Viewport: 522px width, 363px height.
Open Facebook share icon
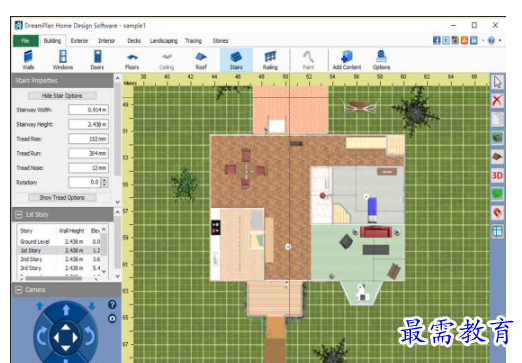click(x=436, y=41)
